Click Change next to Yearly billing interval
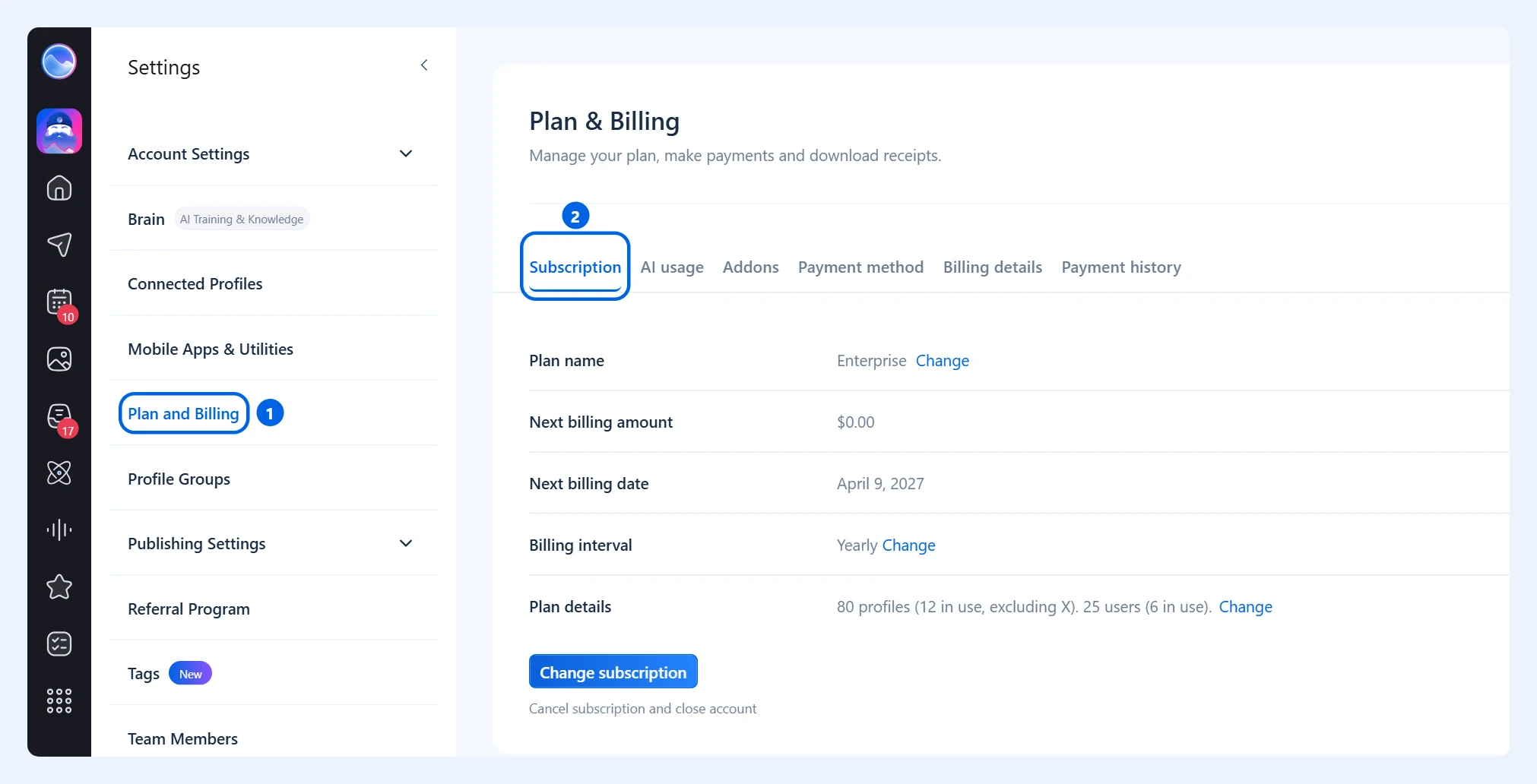The height and width of the screenshot is (784, 1537). point(908,545)
